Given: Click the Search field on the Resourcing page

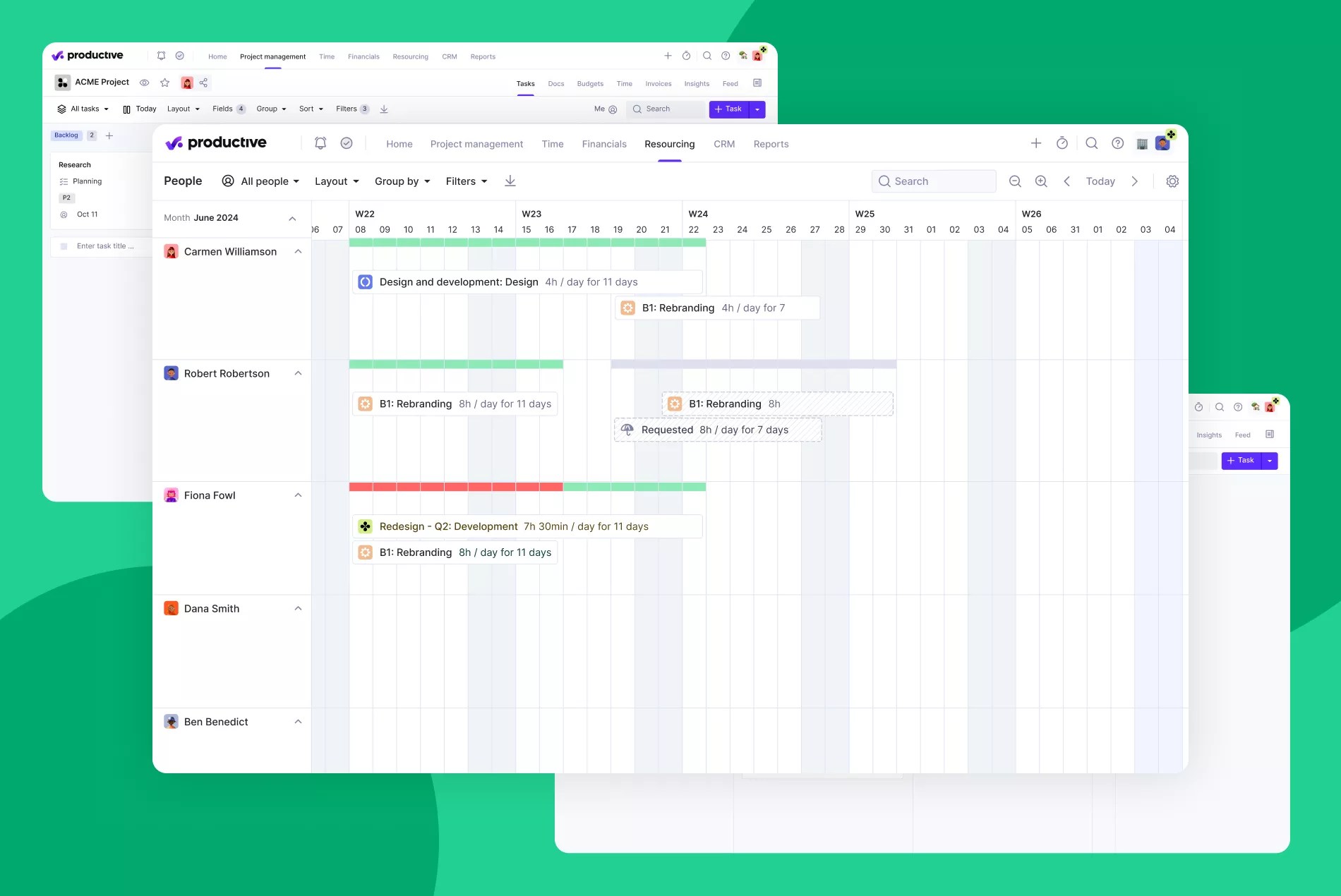Looking at the screenshot, I should click(x=933, y=181).
